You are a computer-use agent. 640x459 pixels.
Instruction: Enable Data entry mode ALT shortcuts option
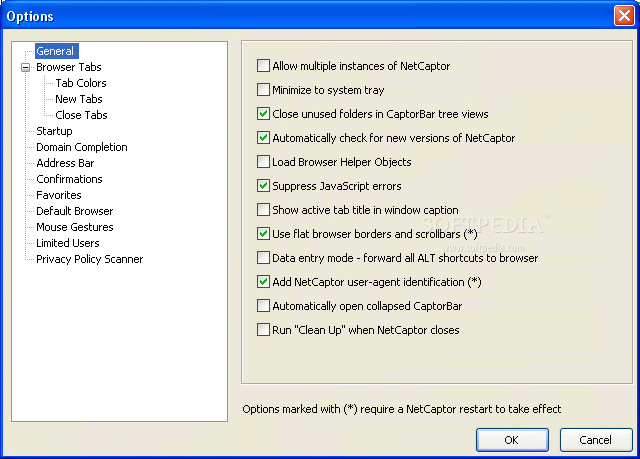point(263,257)
